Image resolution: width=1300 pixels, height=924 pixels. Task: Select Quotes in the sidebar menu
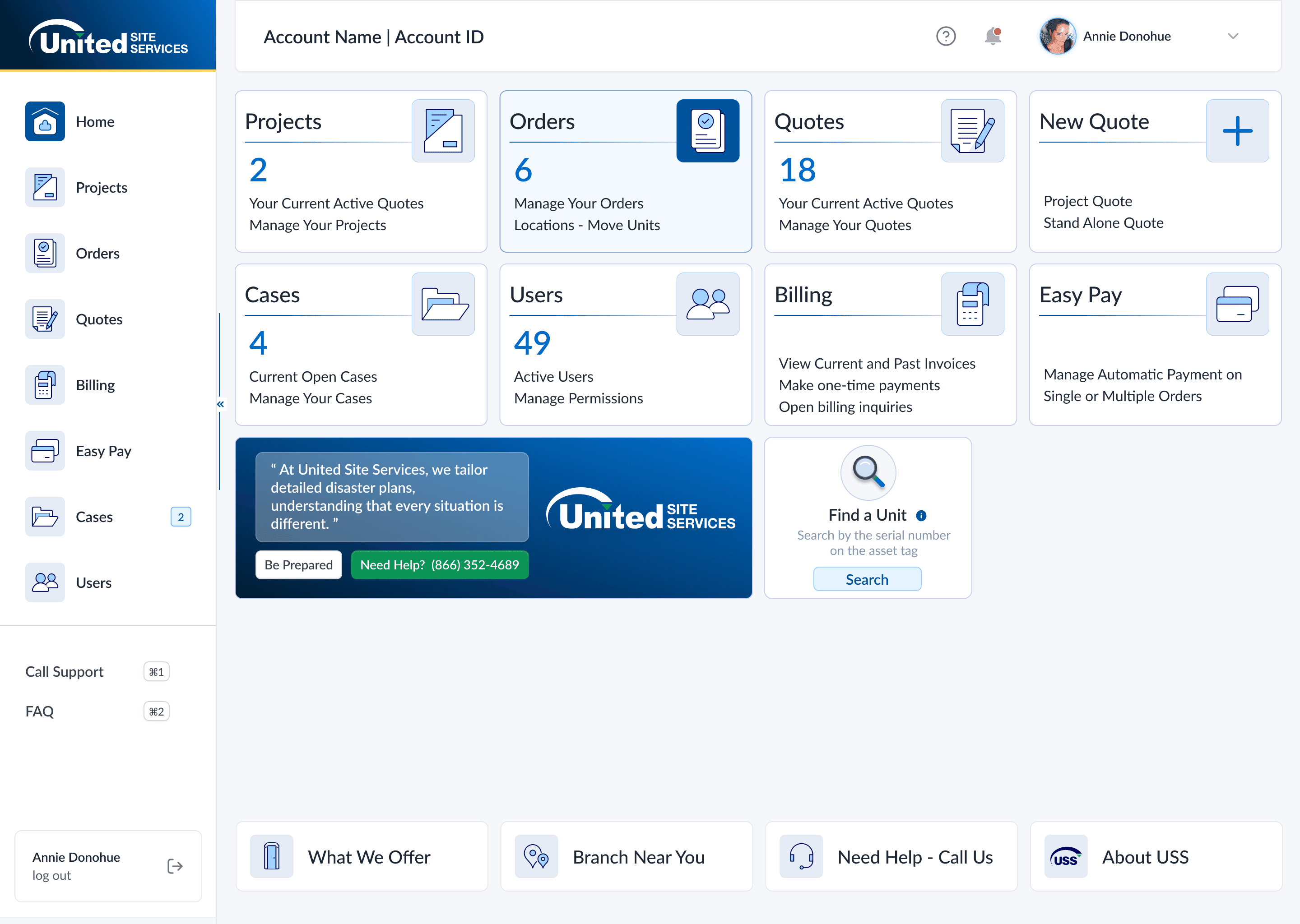pyautogui.click(x=99, y=319)
